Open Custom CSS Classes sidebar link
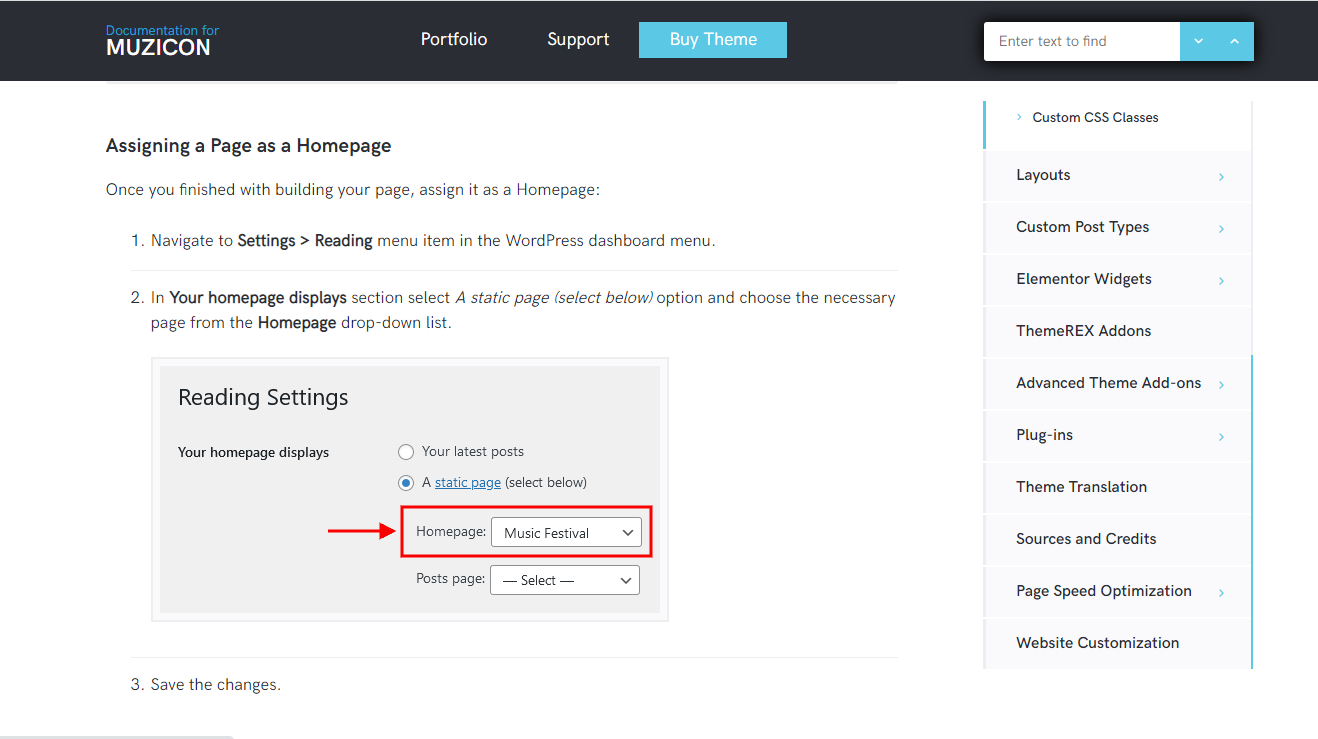Screen dimensions: 1318x739 [x=1095, y=117]
